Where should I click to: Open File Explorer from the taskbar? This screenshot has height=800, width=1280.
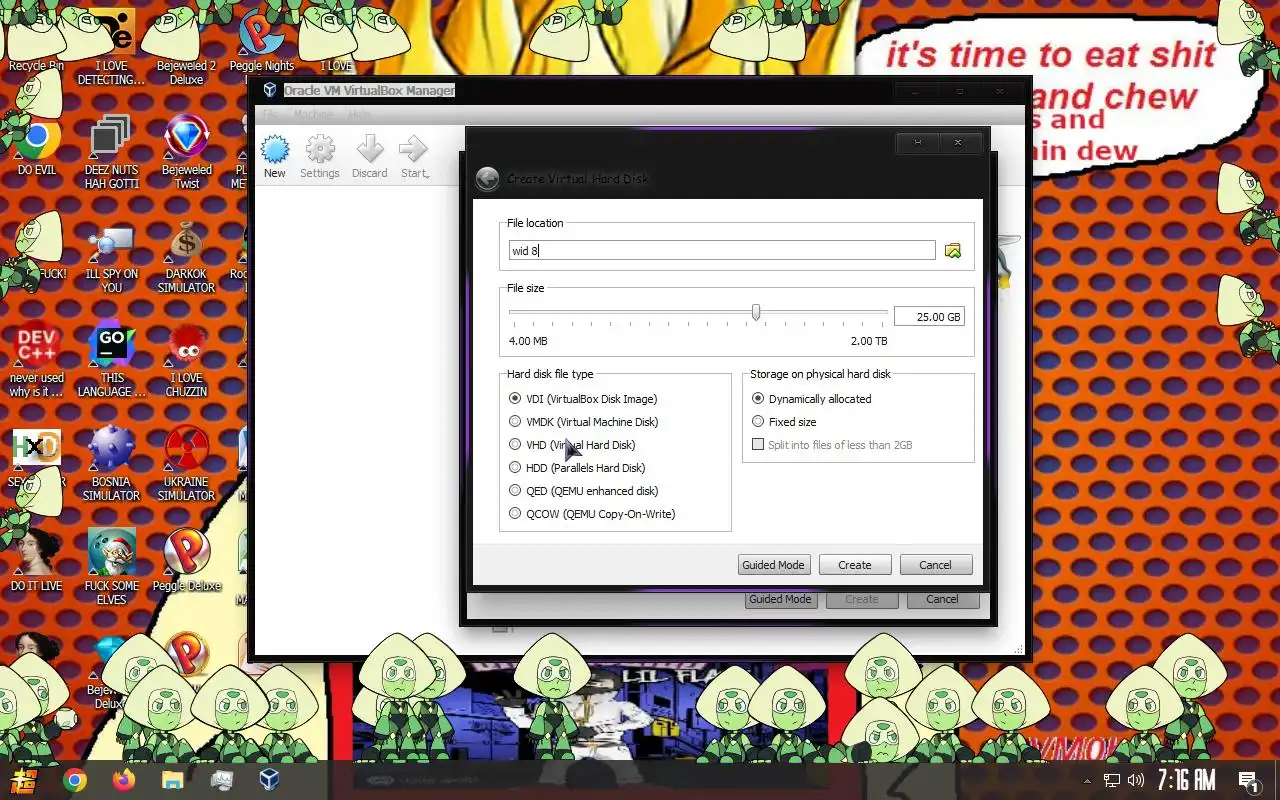point(172,780)
